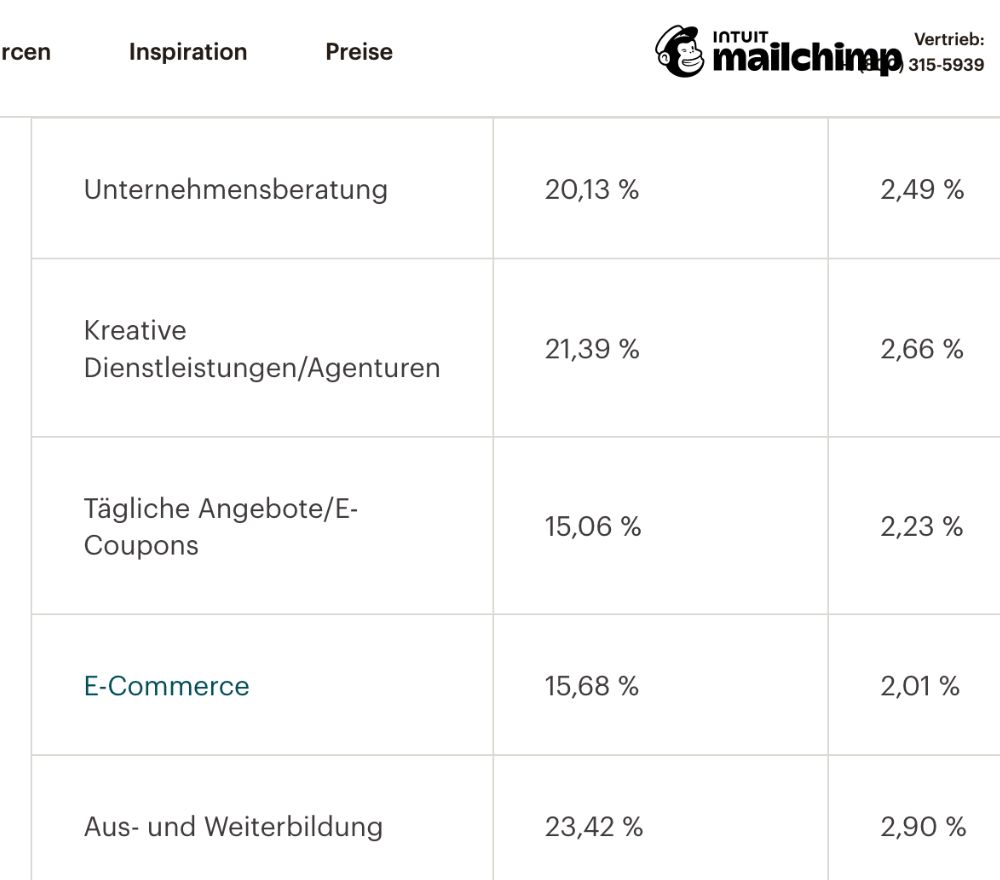Follow the E-Commerce link

pyautogui.click(x=166, y=686)
